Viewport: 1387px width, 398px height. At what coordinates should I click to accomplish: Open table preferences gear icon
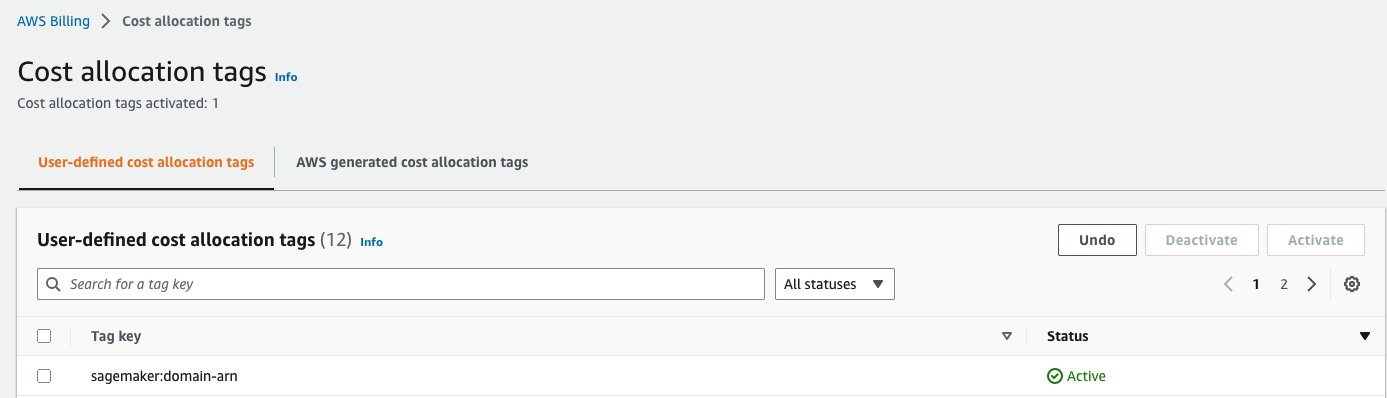point(1352,284)
